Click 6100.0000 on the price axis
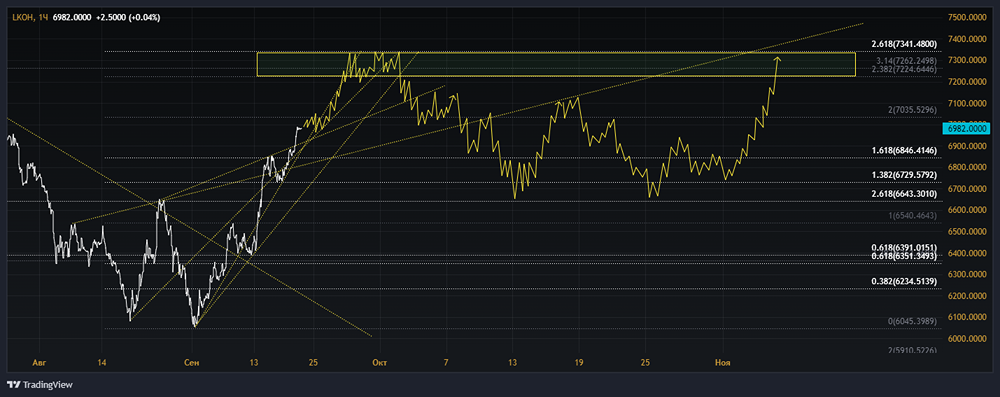 pyautogui.click(x=968, y=317)
